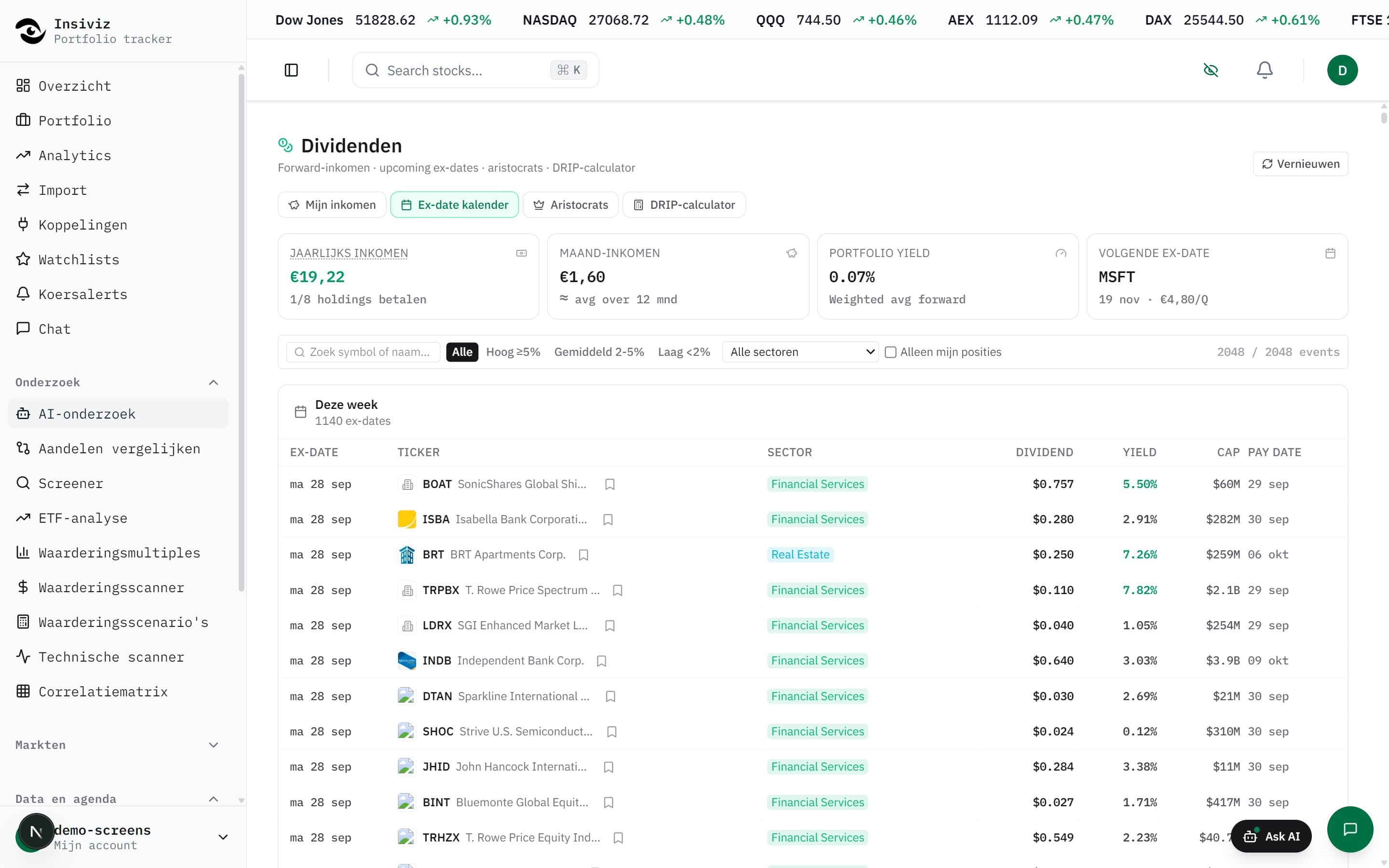This screenshot has height=868, width=1389.
Task: Select Ex-date kalender tab
Action: pos(455,205)
